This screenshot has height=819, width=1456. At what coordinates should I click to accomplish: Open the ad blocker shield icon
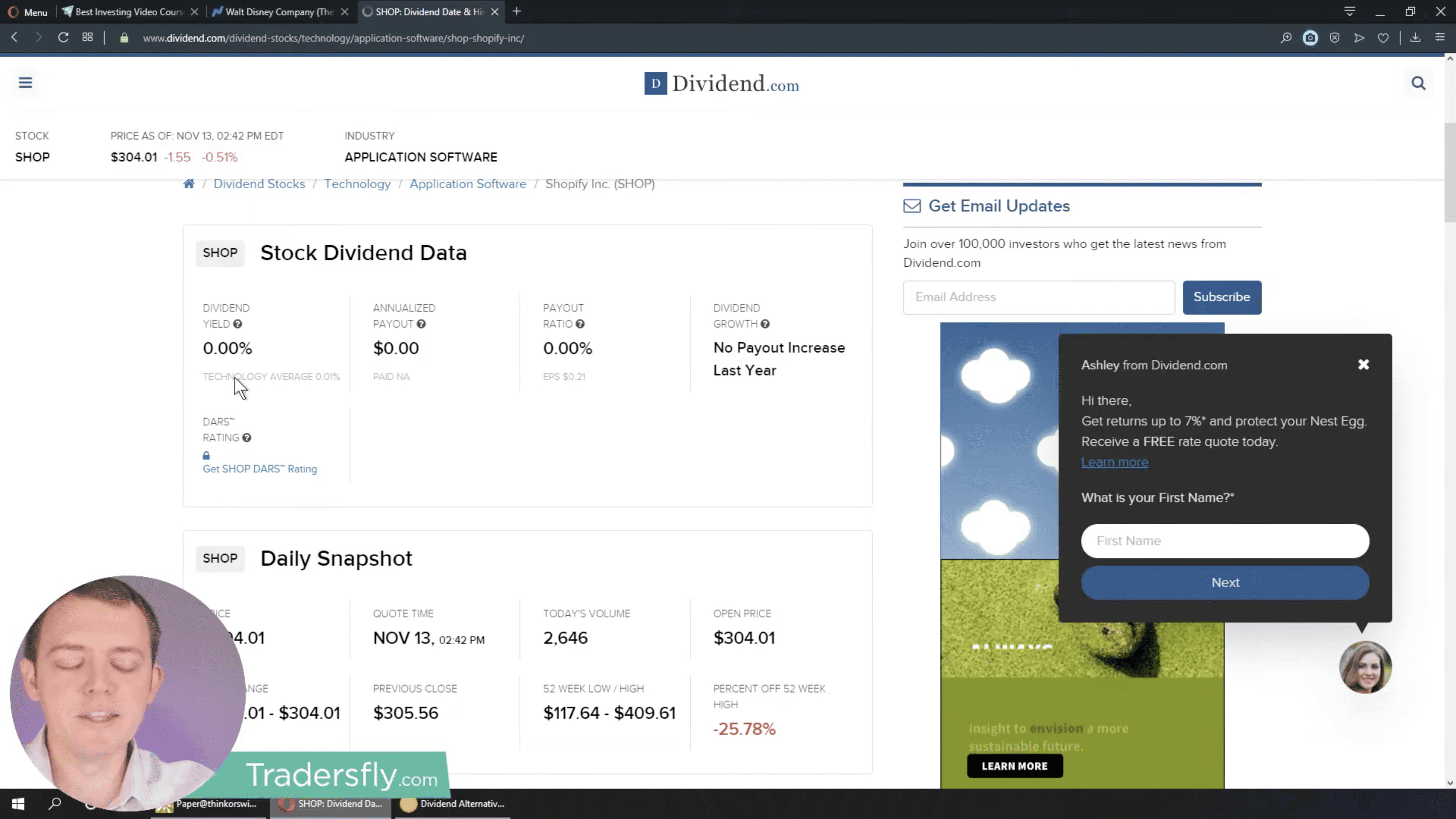pyautogui.click(x=1335, y=38)
